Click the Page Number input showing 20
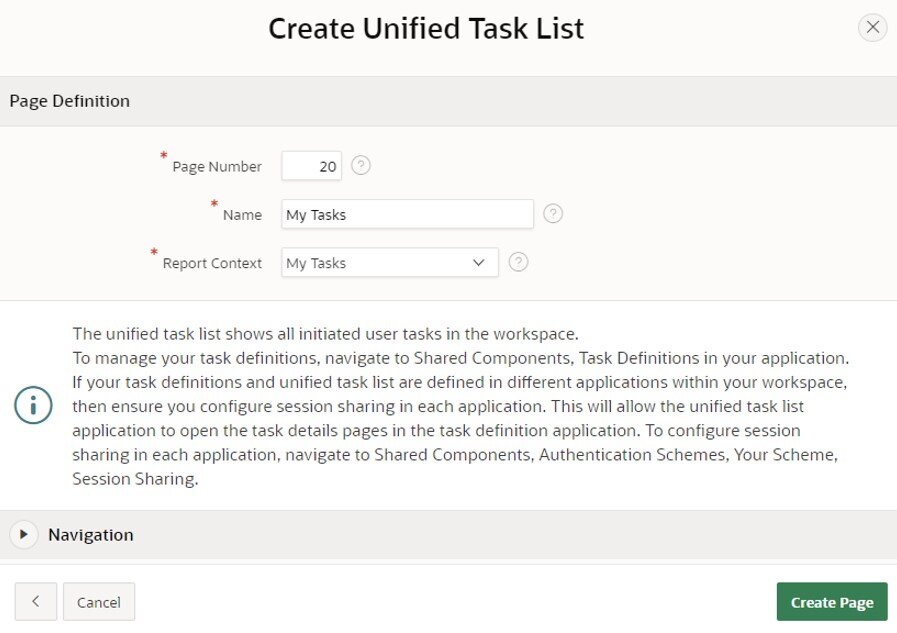This screenshot has height=633, width=897. [x=310, y=164]
